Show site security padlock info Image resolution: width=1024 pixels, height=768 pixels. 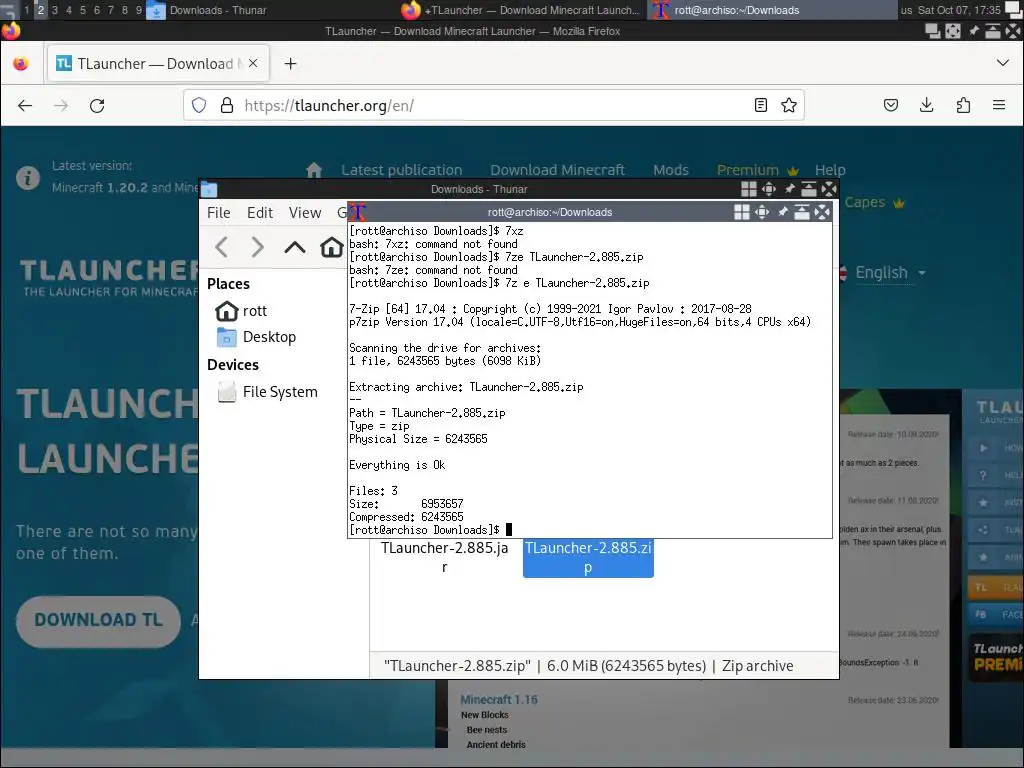click(x=227, y=105)
